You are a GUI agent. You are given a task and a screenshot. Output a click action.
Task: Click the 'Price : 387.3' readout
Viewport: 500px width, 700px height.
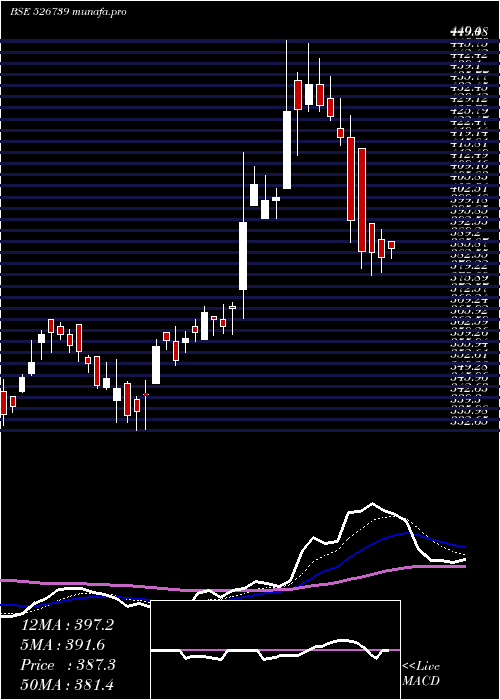point(68,665)
